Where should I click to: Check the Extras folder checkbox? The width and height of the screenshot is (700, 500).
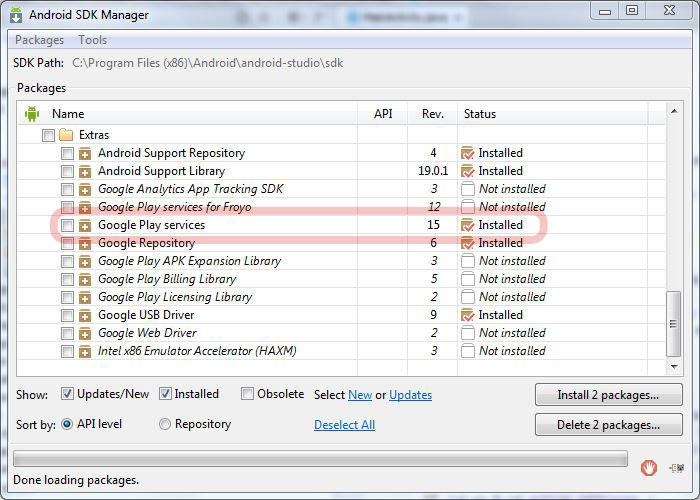click(48, 135)
